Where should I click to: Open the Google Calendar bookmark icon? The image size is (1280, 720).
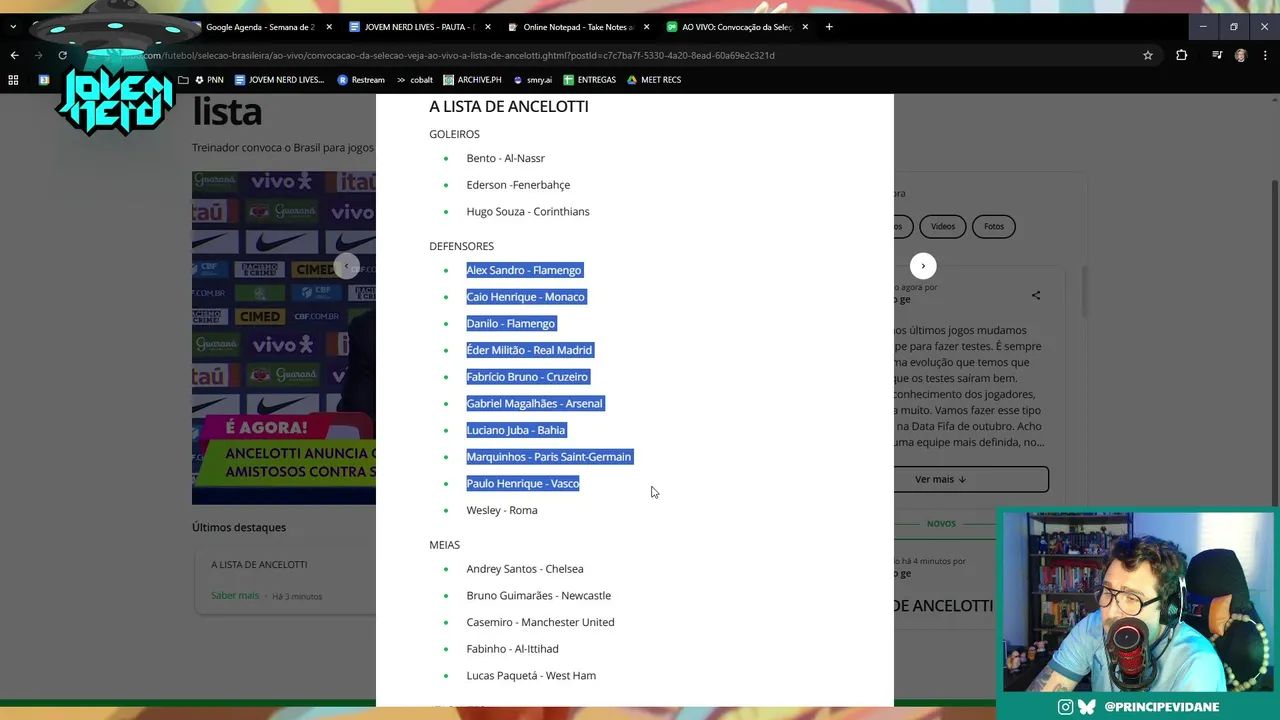[44, 80]
